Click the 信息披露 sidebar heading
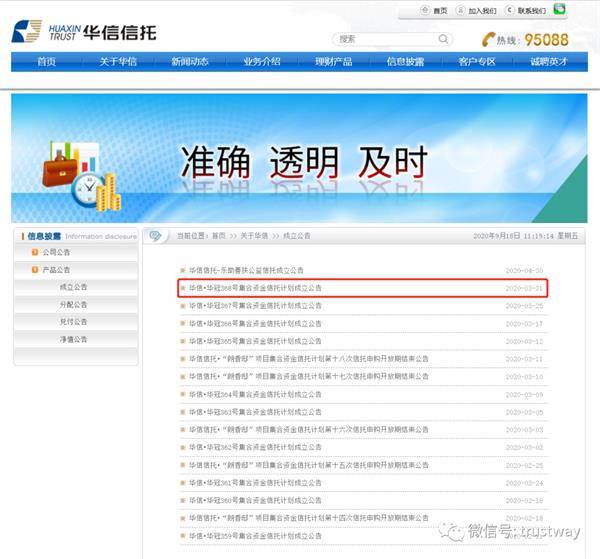Viewport: 600px width, 559px height. pyautogui.click(x=44, y=236)
